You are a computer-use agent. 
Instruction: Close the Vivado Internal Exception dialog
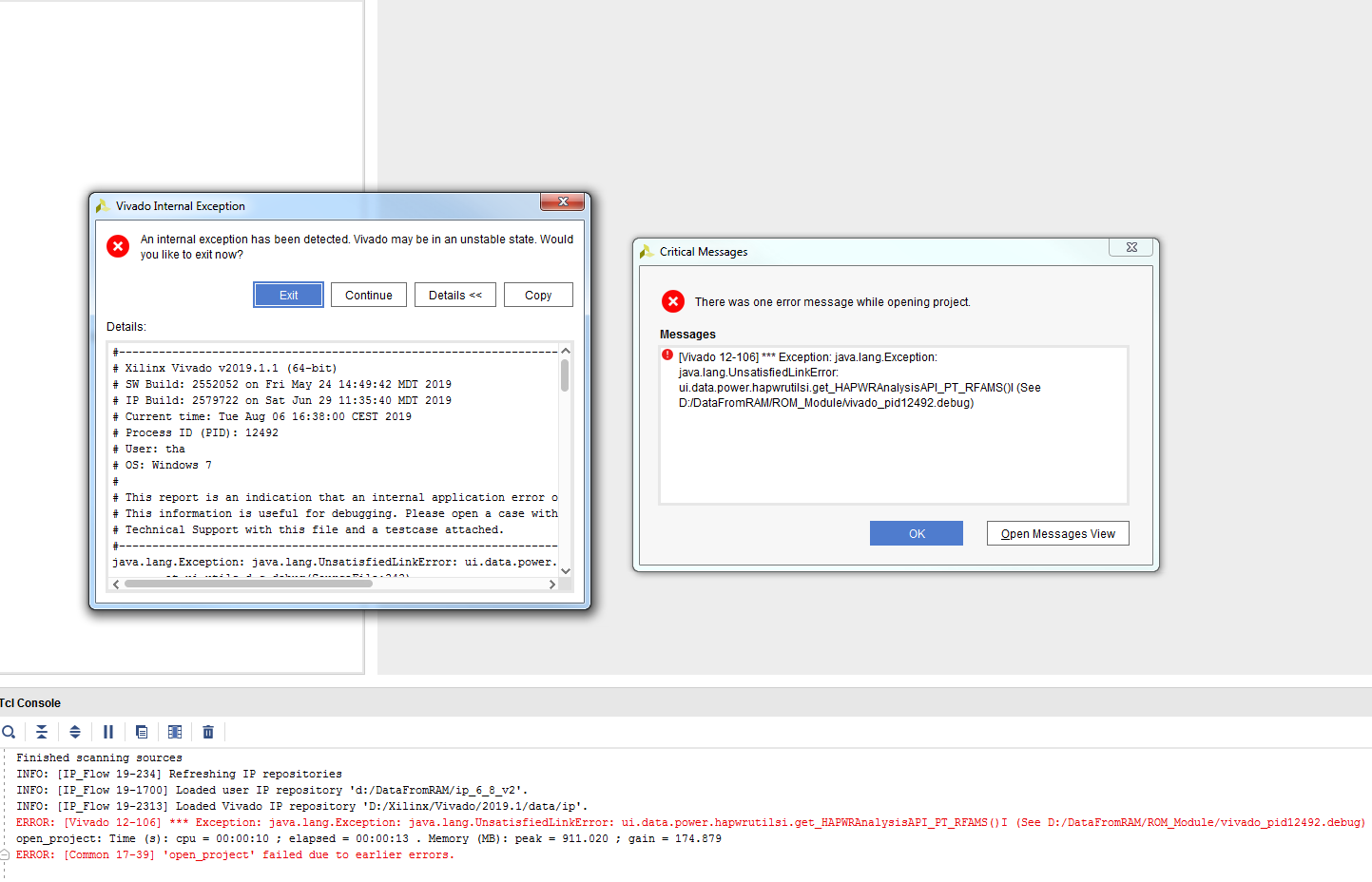[563, 201]
